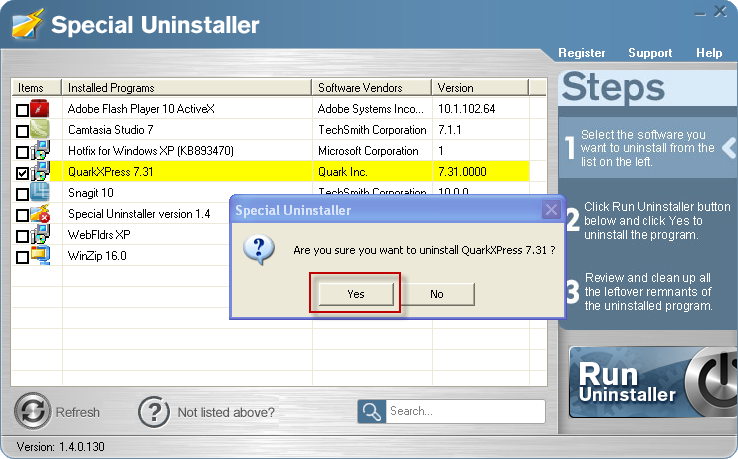Select the Camtasia Studio 7 program name
738x459 pixels.
tap(111, 129)
